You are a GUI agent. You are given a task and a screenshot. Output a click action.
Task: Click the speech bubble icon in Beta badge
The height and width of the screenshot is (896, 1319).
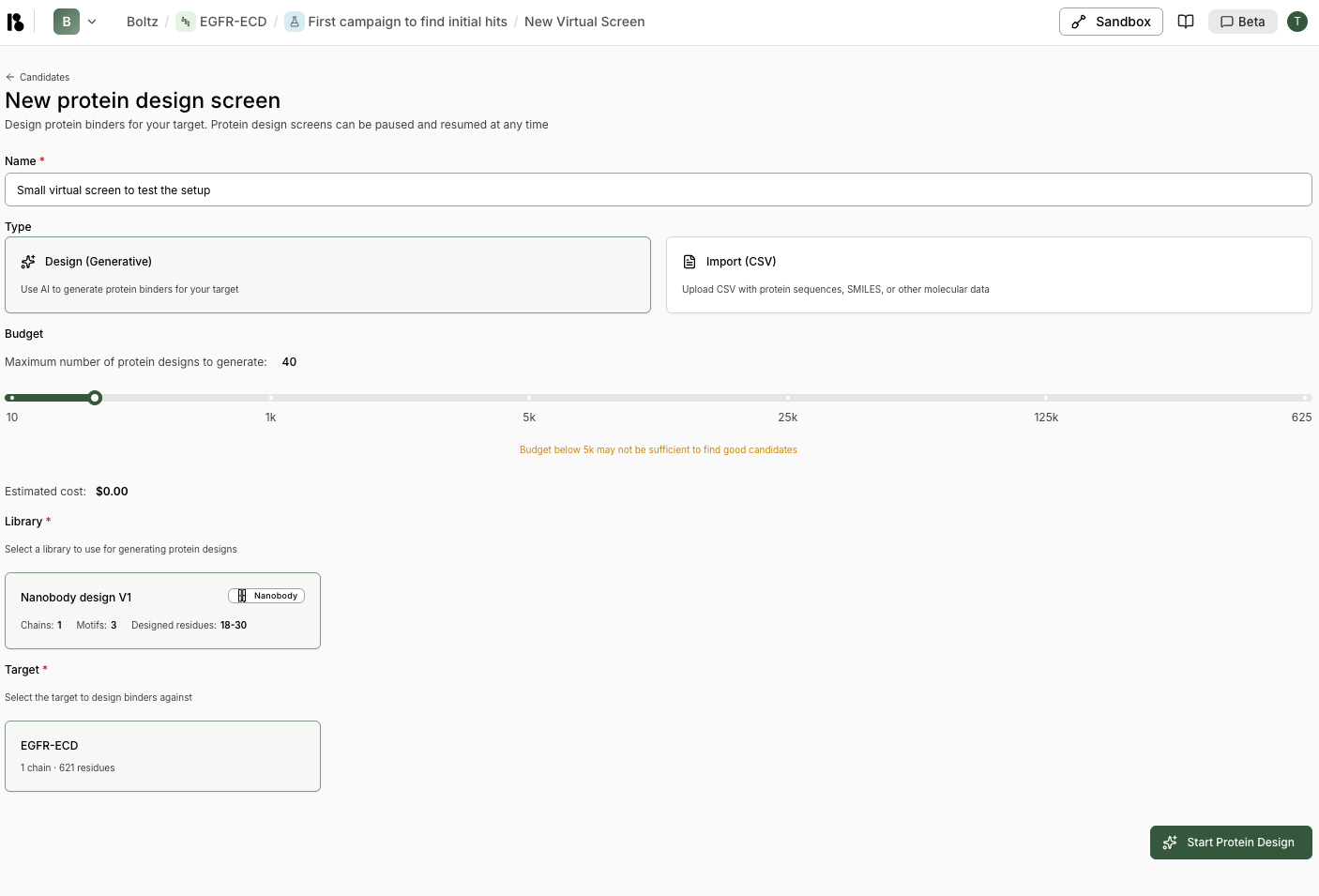pos(1229,21)
